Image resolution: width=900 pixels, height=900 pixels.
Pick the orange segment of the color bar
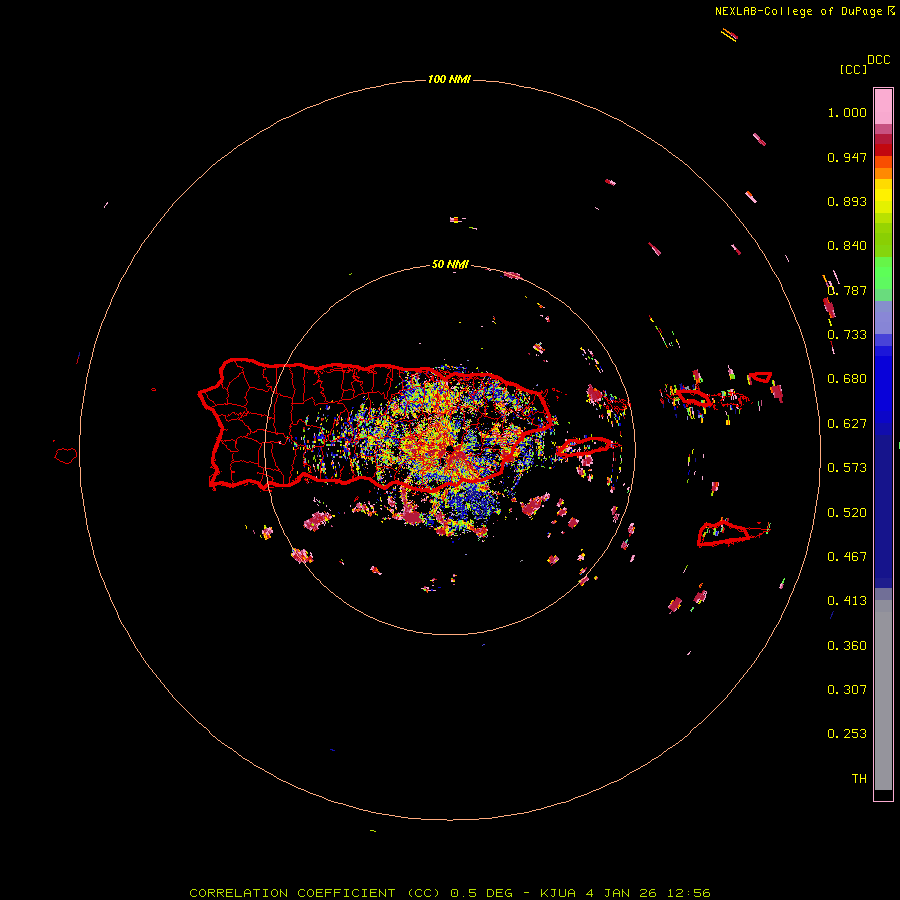[883, 173]
